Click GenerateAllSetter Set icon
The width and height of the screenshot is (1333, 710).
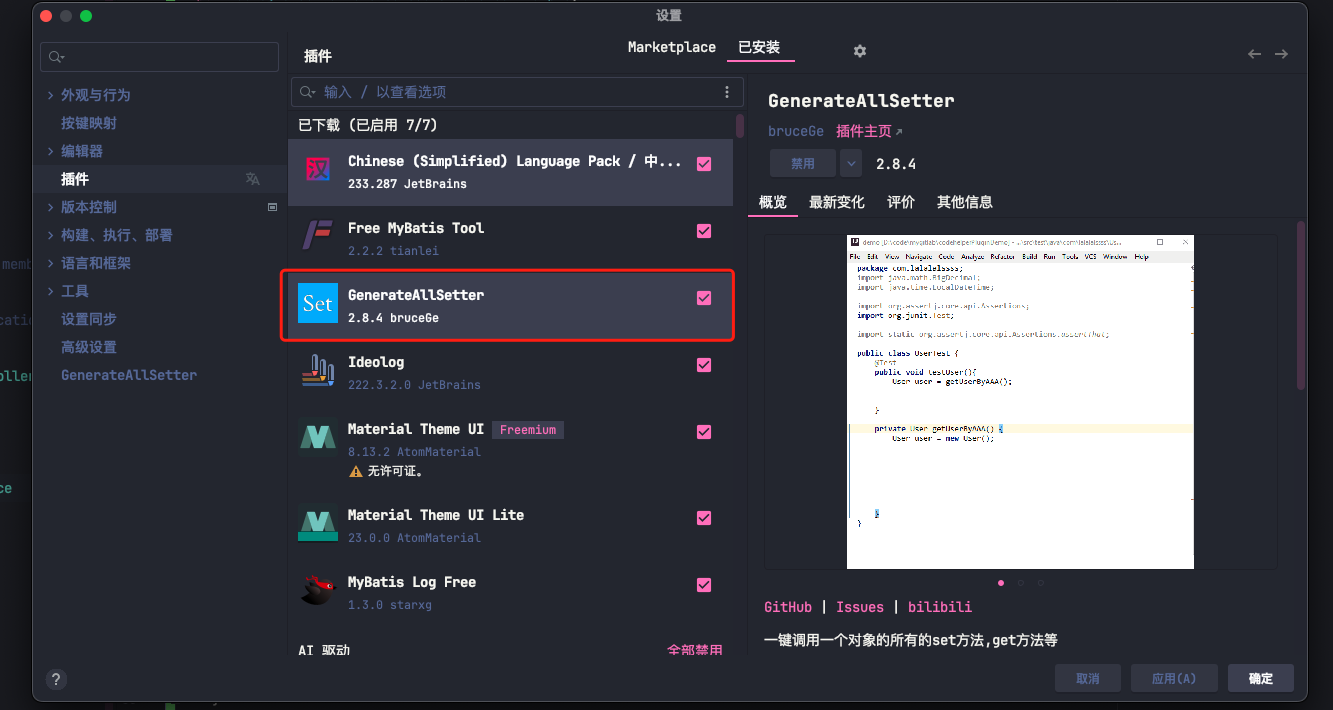[x=318, y=304]
